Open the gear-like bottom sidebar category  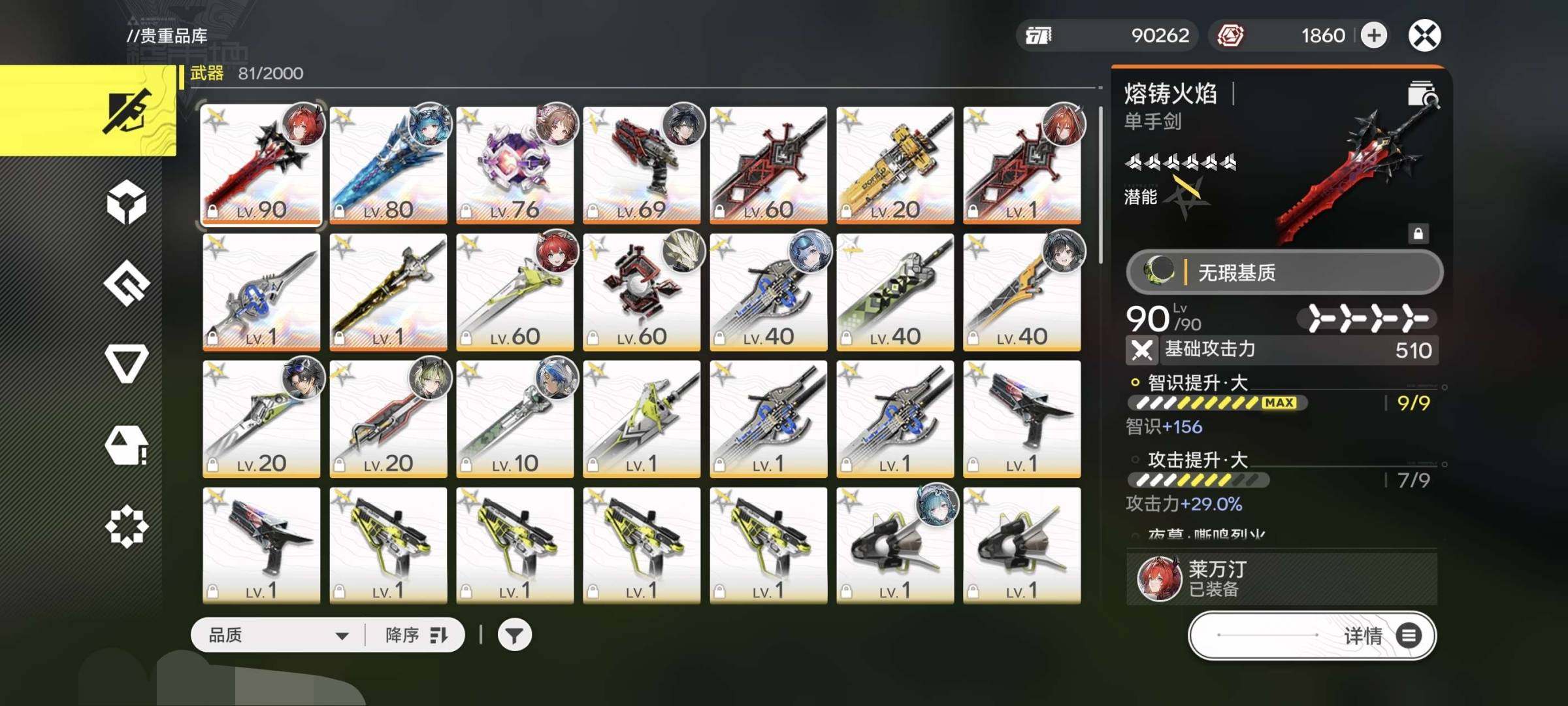(126, 526)
